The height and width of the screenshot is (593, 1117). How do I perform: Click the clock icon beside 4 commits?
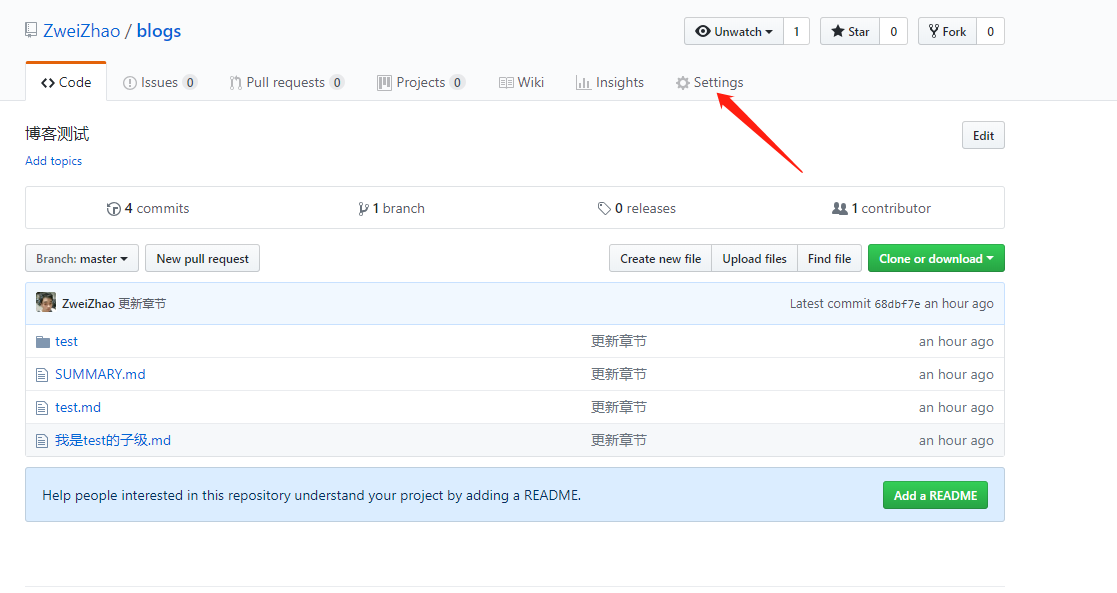(114, 208)
